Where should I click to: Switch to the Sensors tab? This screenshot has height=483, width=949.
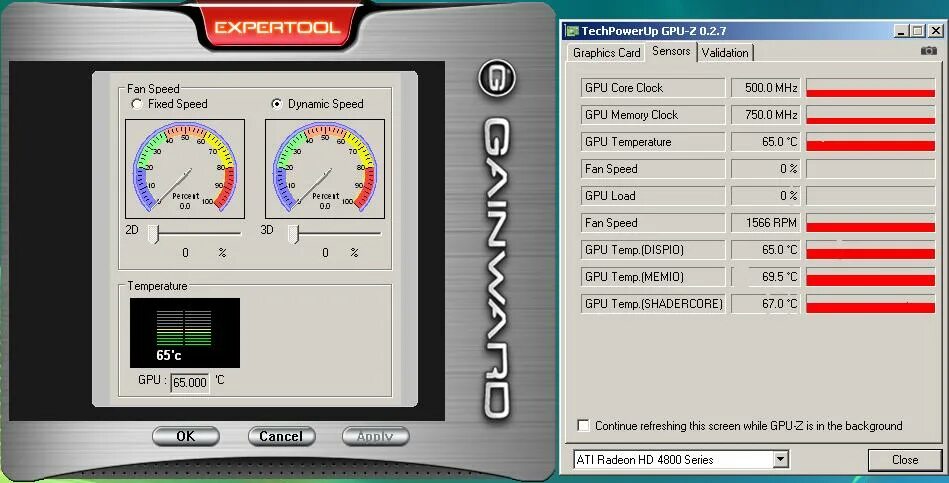click(x=671, y=51)
